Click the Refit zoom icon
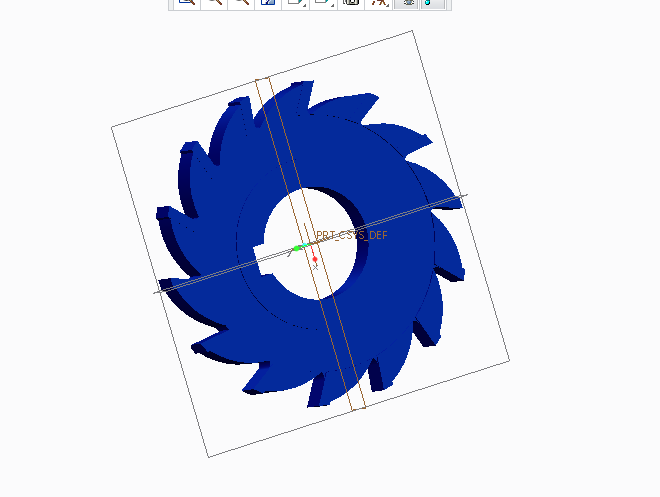 (x=186, y=3)
